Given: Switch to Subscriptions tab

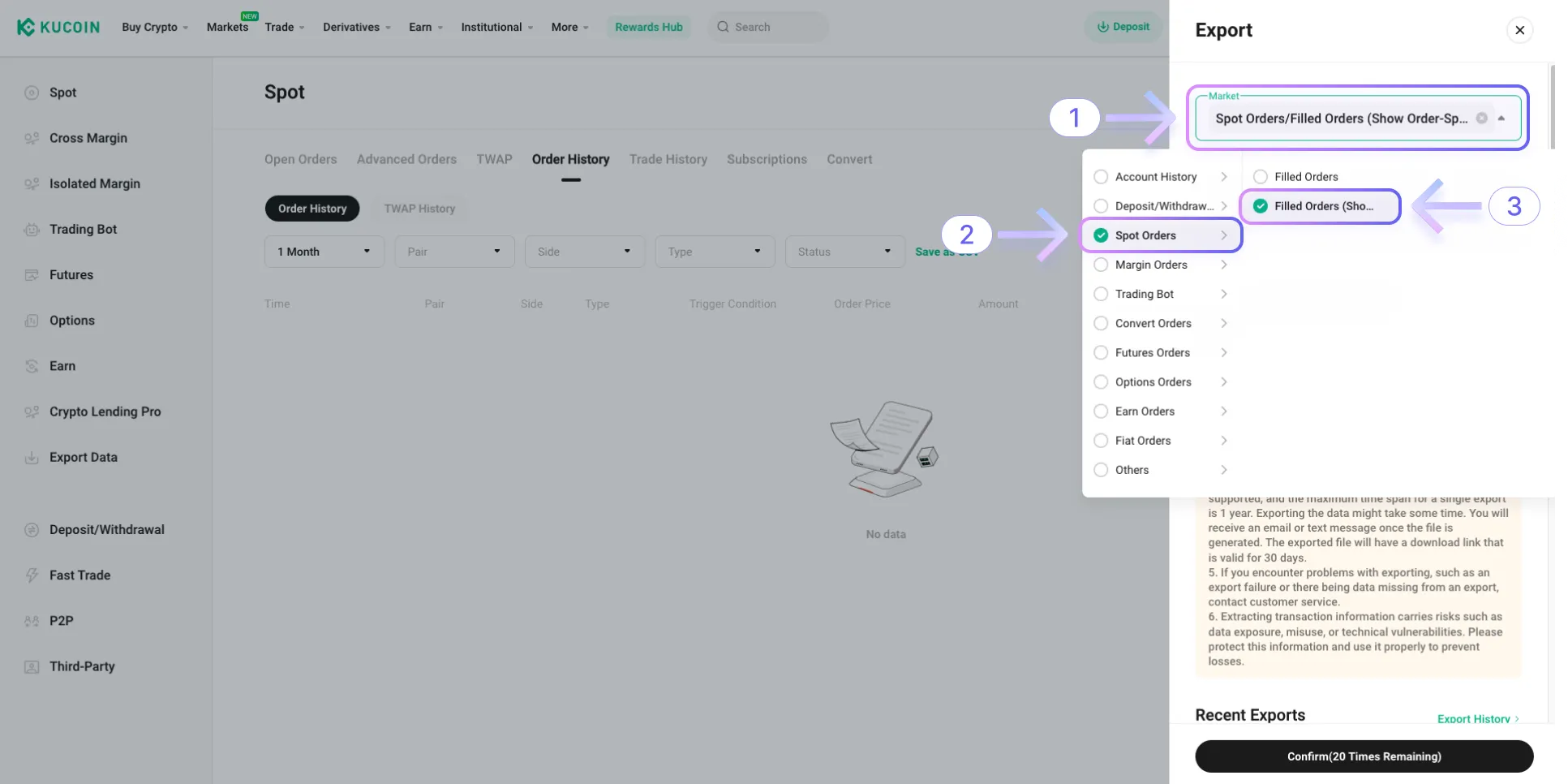Looking at the screenshot, I should pyautogui.click(x=767, y=159).
